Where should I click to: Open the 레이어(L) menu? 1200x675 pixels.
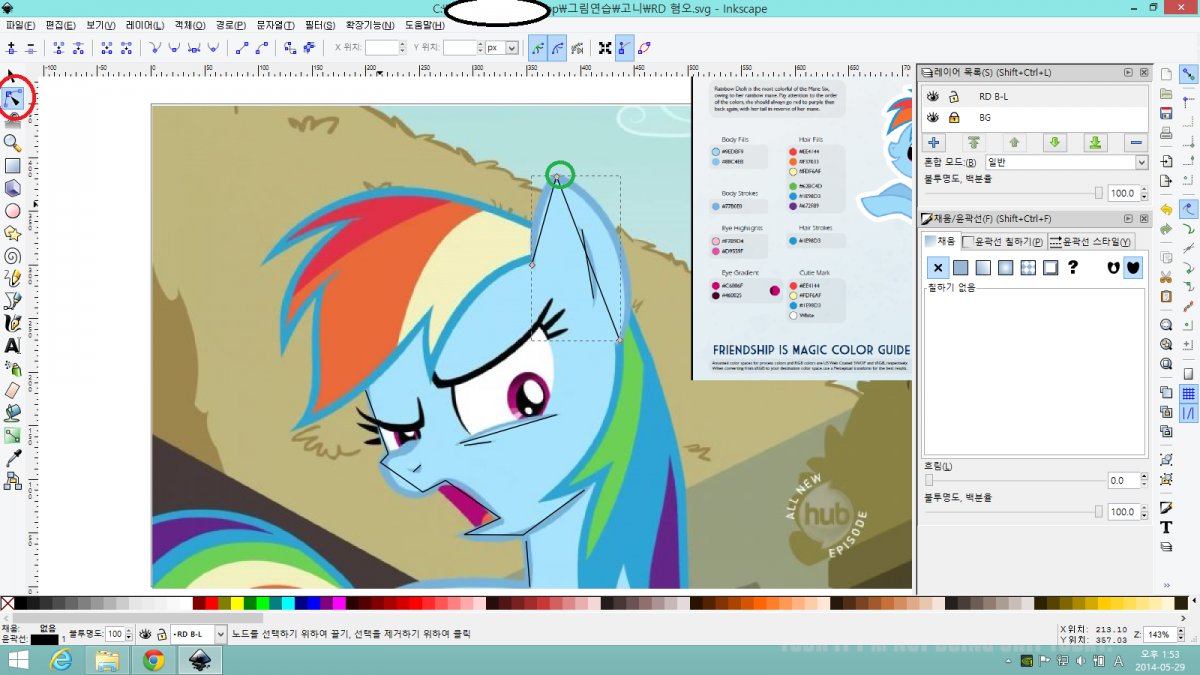[145, 24]
